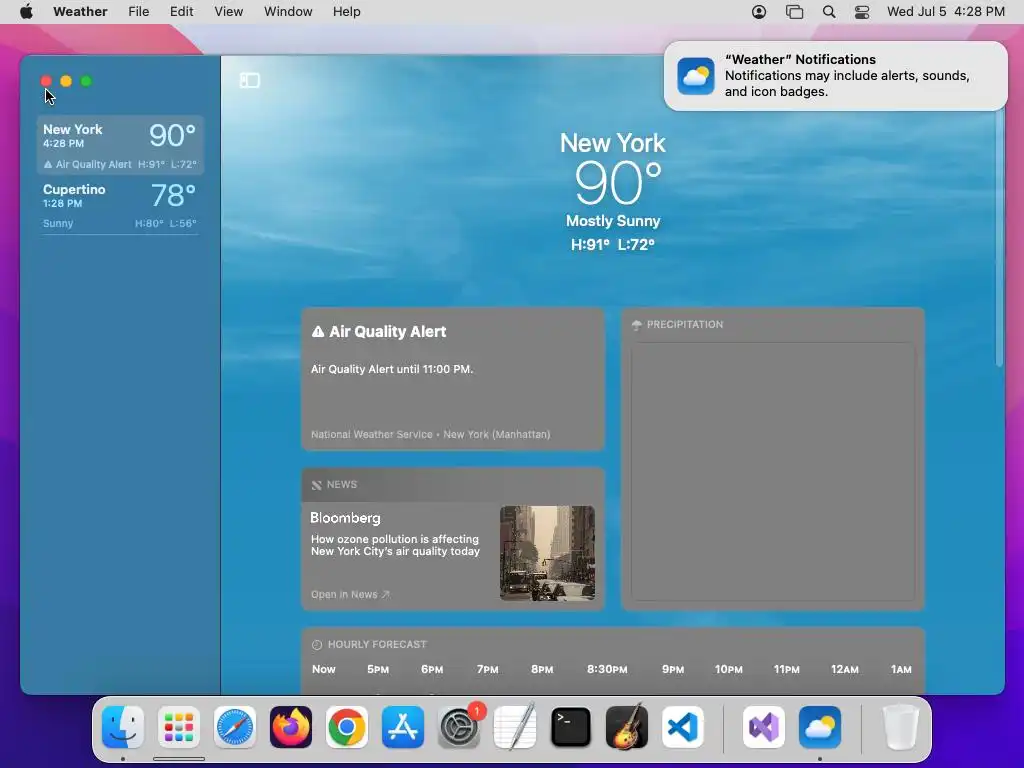Image resolution: width=1024 pixels, height=768 pixels.
Task: Click the Hourly Forecast clock icon
Action: click(317, 645)
